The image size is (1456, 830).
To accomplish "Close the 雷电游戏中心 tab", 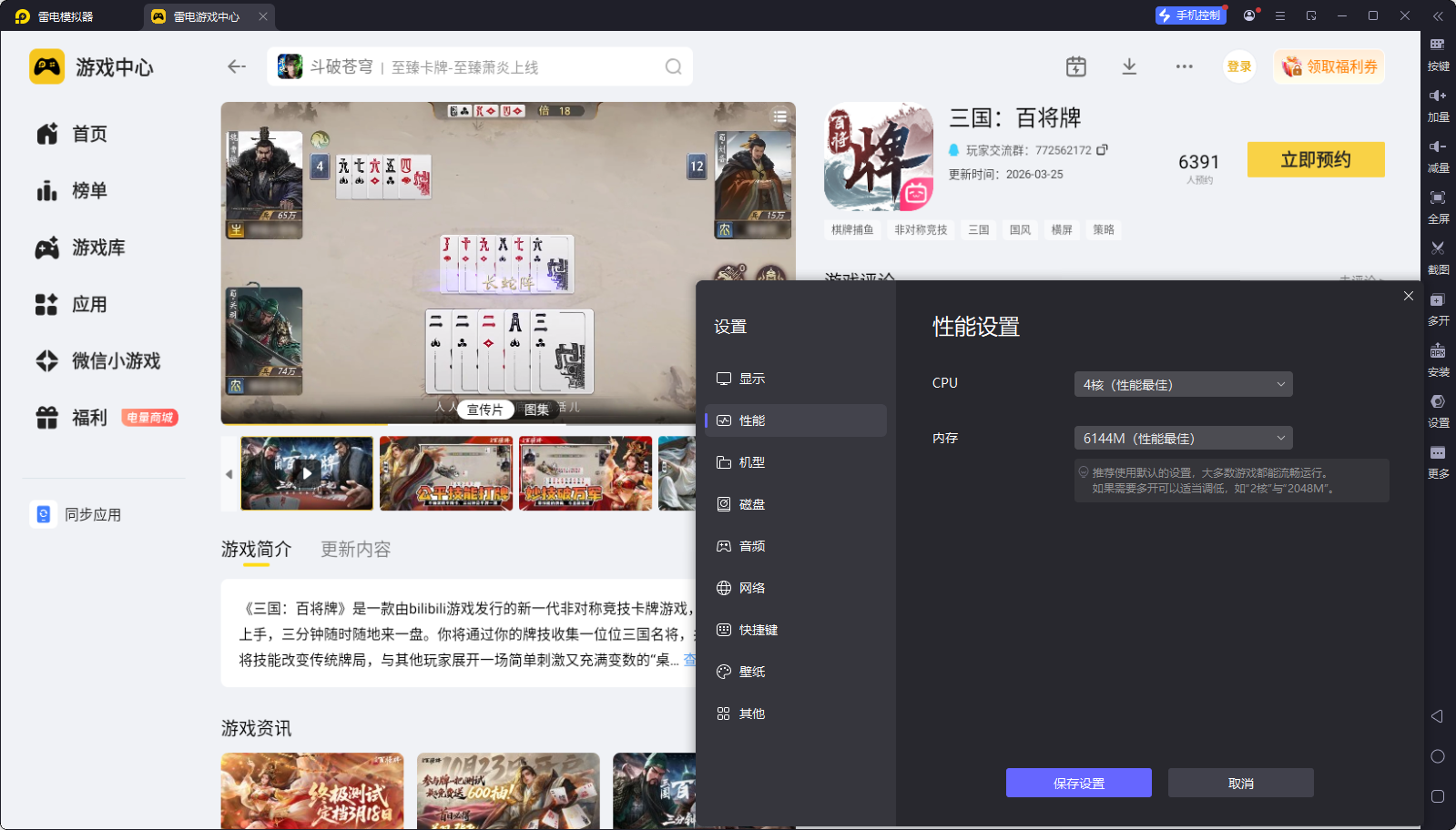I will (263, 16).
